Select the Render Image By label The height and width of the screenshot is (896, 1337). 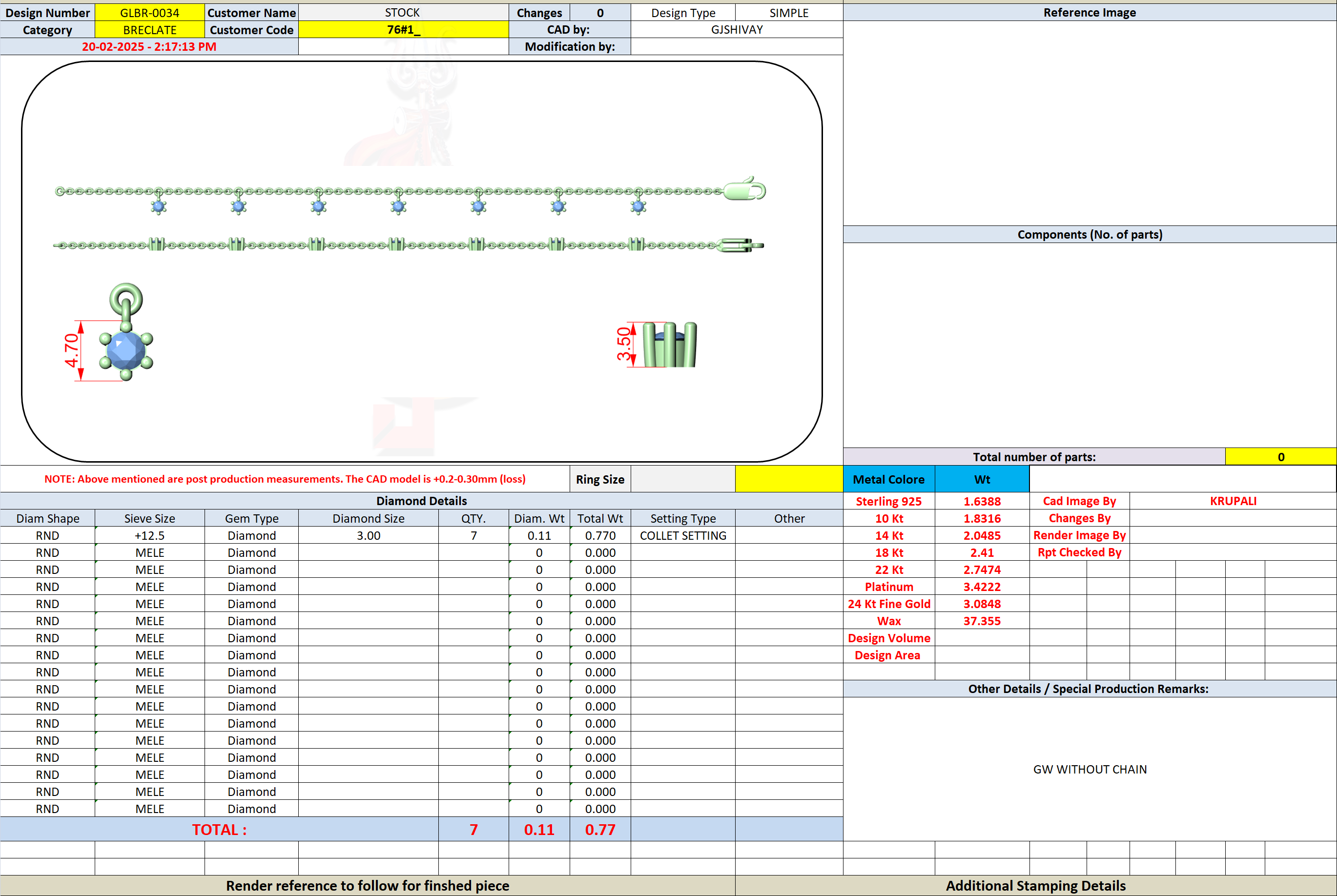pos(1079,535)
